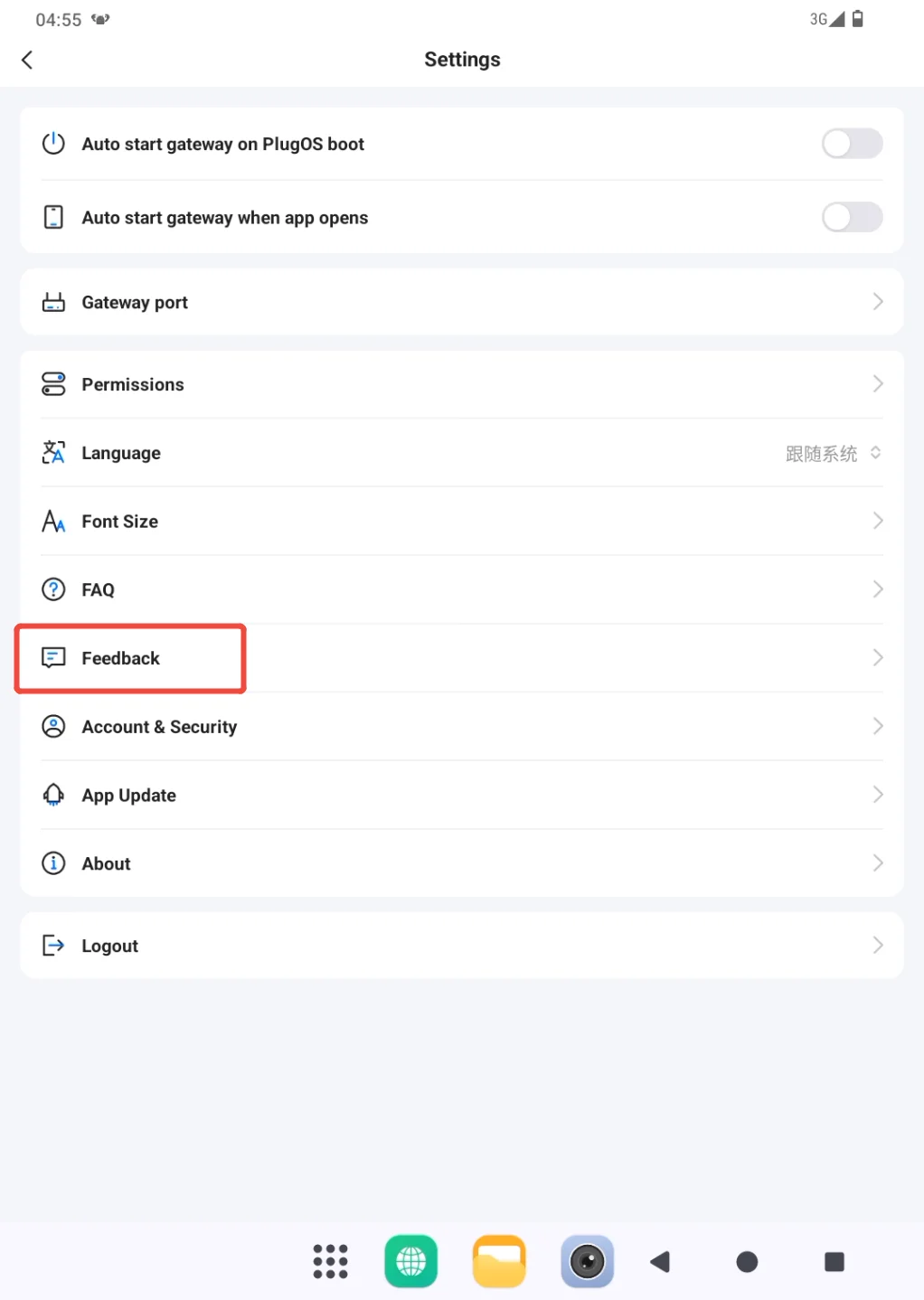924x1300 pixels.
Task: Click the Gateway port router icon
Action: pos(53,302)
